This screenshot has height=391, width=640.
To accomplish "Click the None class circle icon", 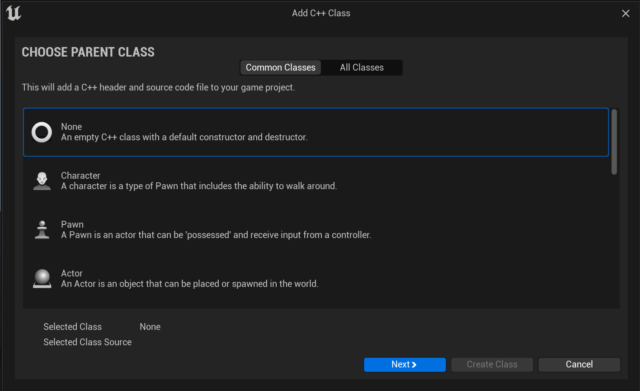I will 42,132.
